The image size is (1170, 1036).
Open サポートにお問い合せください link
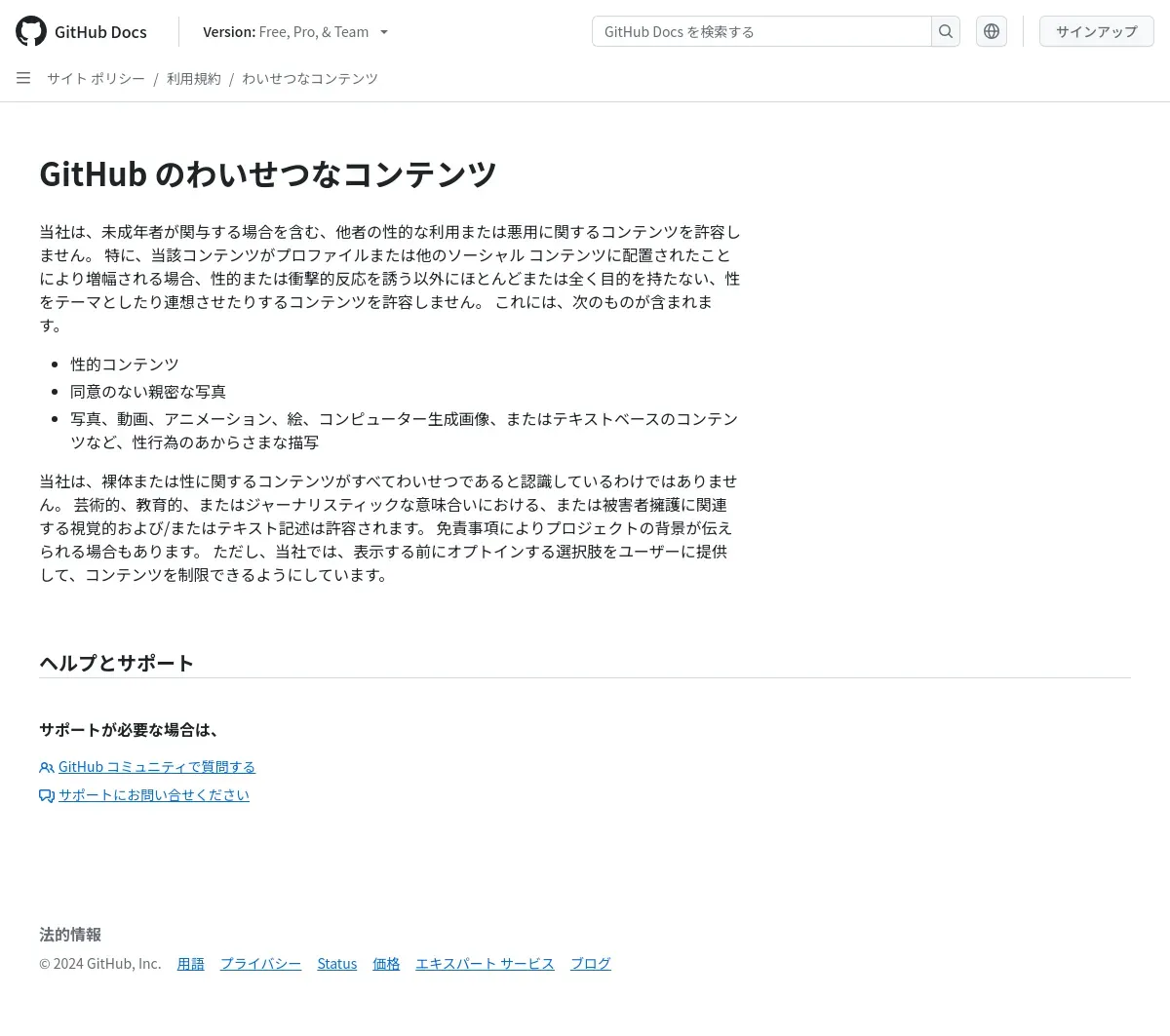pyautogui.click(x=154, y=795)
